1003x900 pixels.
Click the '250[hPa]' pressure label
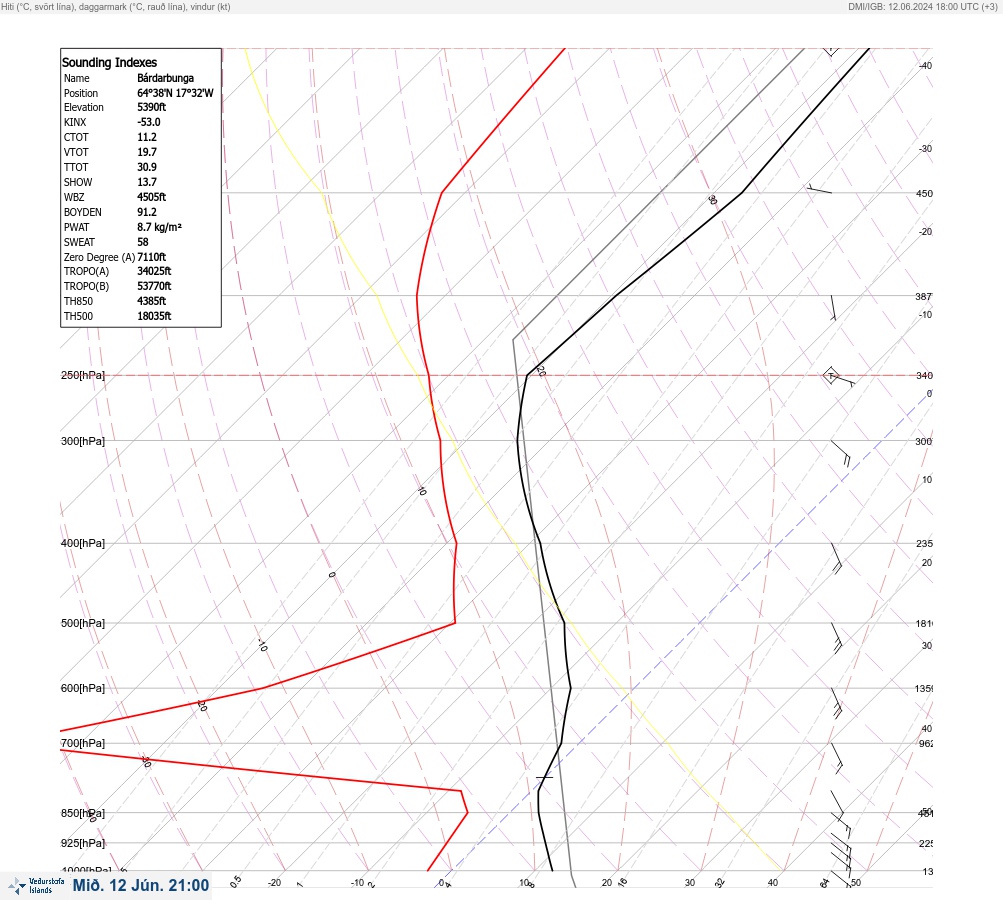click(x=83, y=375)
